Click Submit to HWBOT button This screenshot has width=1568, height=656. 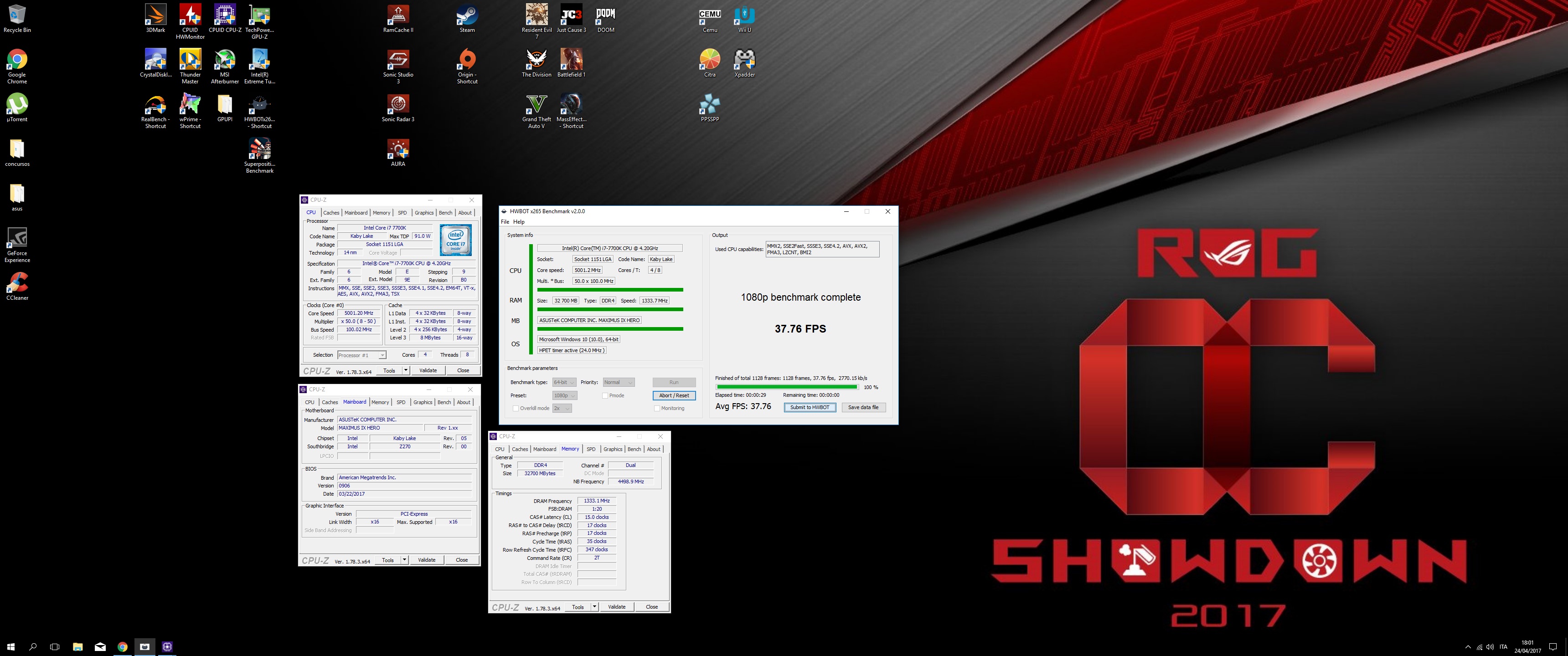pos(810,408)
